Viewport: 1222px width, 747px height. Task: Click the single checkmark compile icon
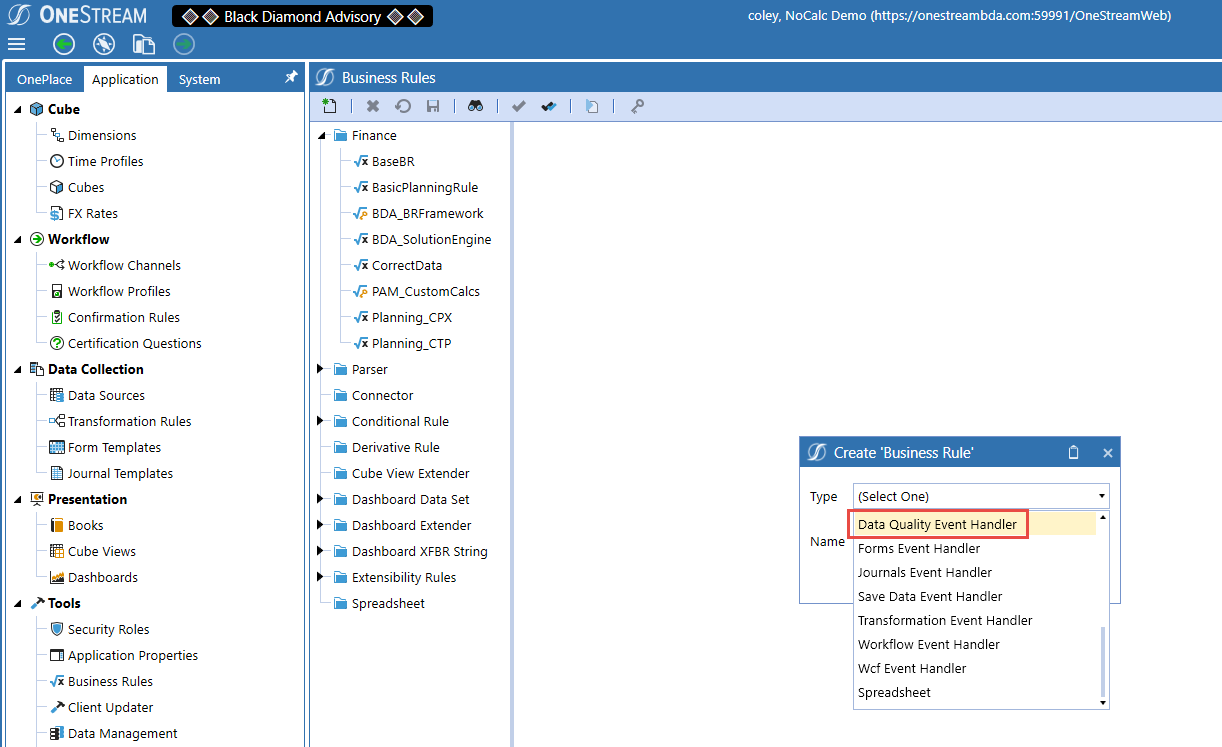point(518,106)
